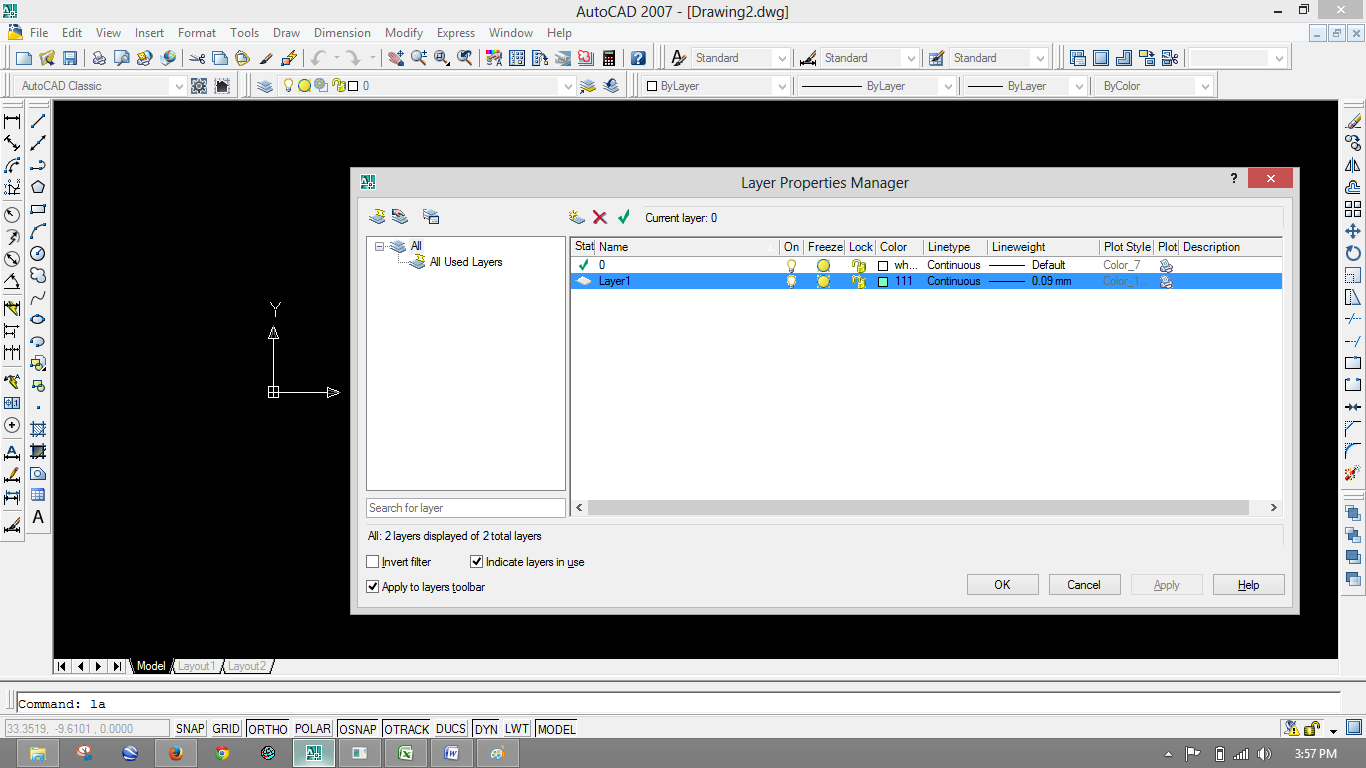
Task: Select the Rectangle tool in the Draw toolbar
Action: point(38,209)
